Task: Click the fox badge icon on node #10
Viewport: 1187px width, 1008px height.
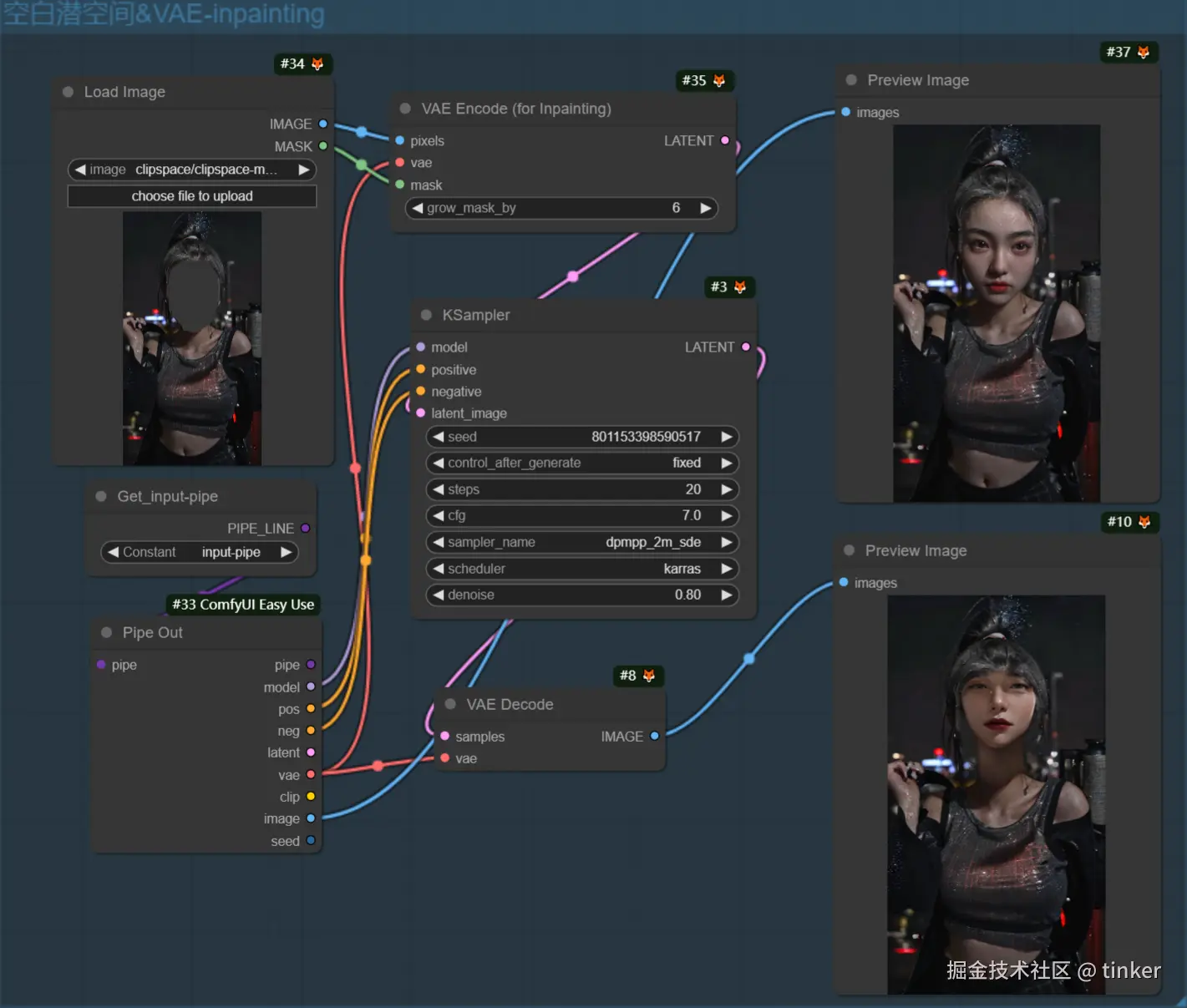Action: coord(1144,522)
